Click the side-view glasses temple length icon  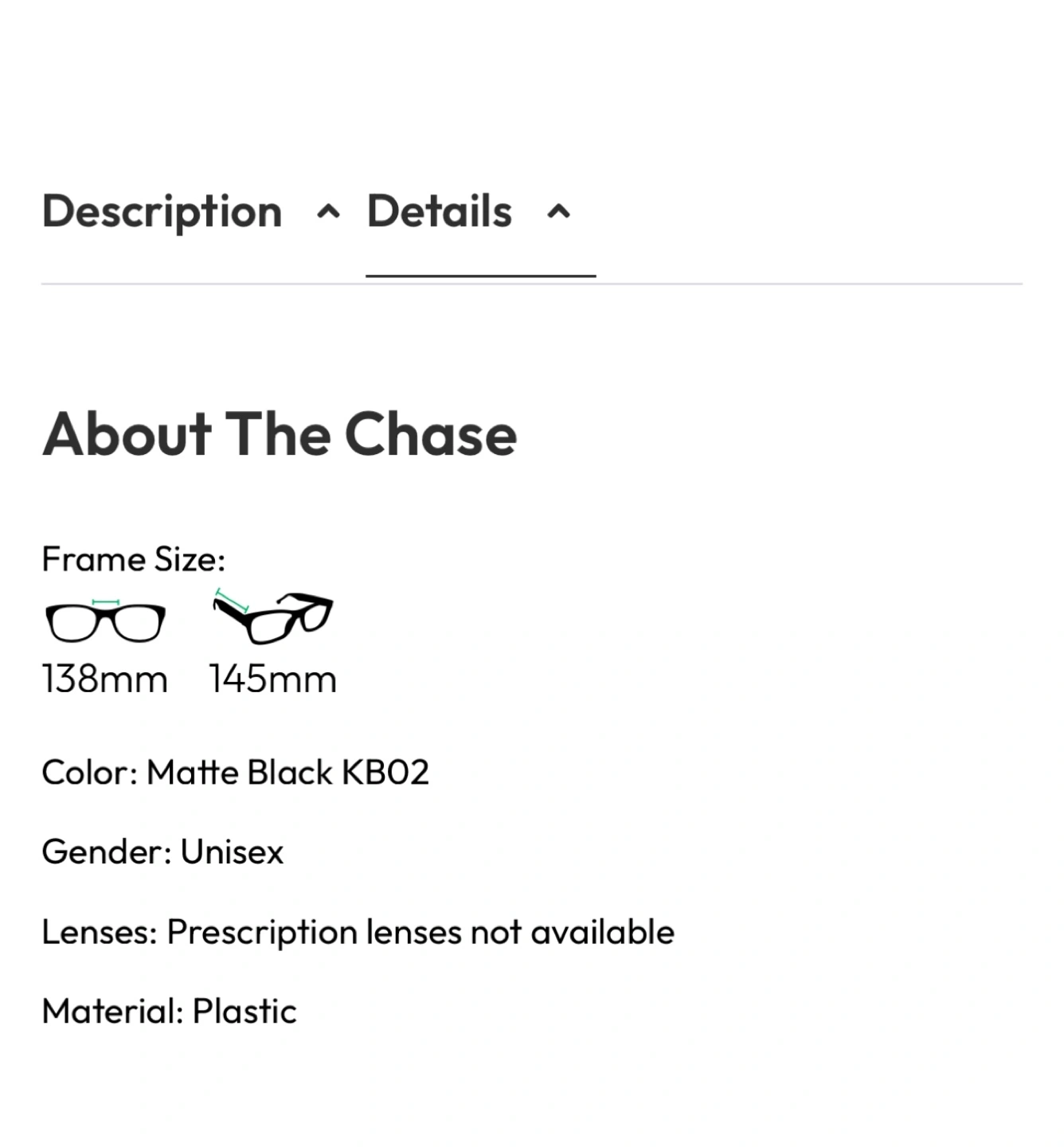tap(273, 618)
